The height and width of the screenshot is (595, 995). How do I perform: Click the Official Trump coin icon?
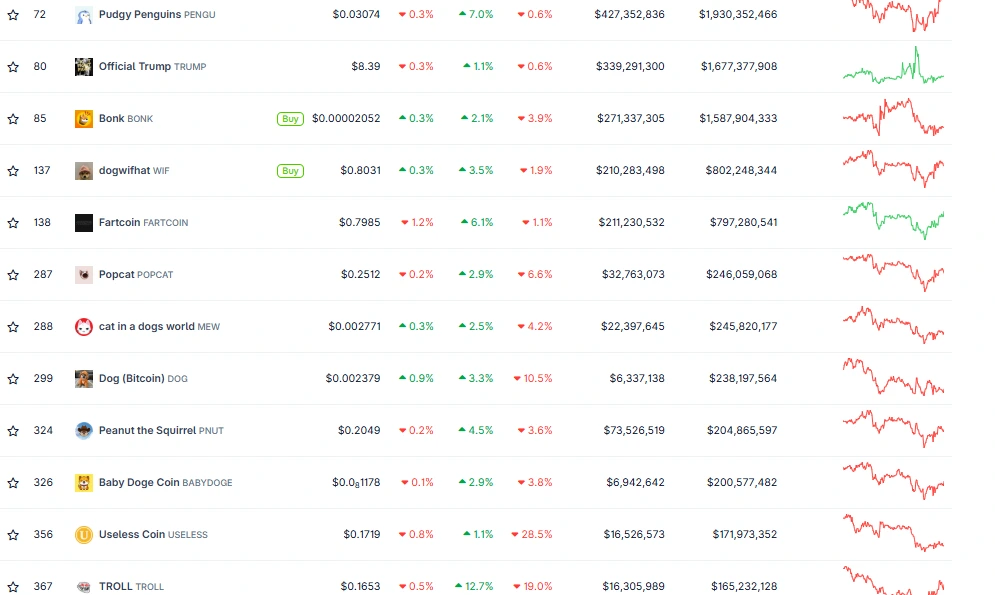pos(84,67)
